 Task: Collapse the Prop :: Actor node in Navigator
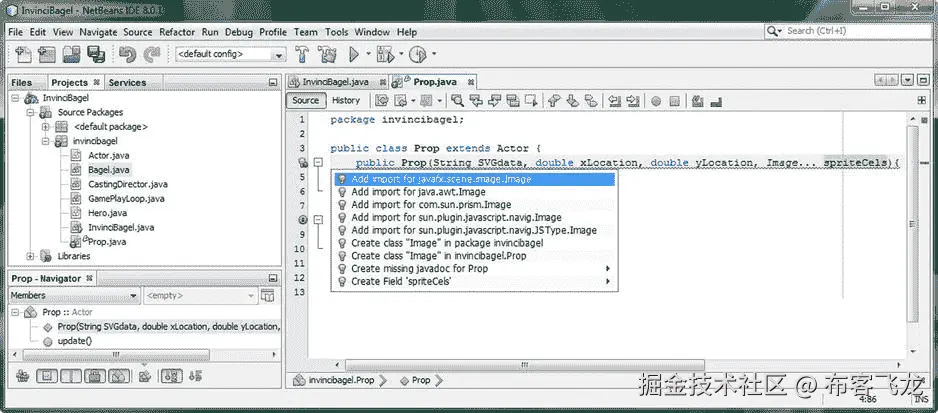(15, 312)
